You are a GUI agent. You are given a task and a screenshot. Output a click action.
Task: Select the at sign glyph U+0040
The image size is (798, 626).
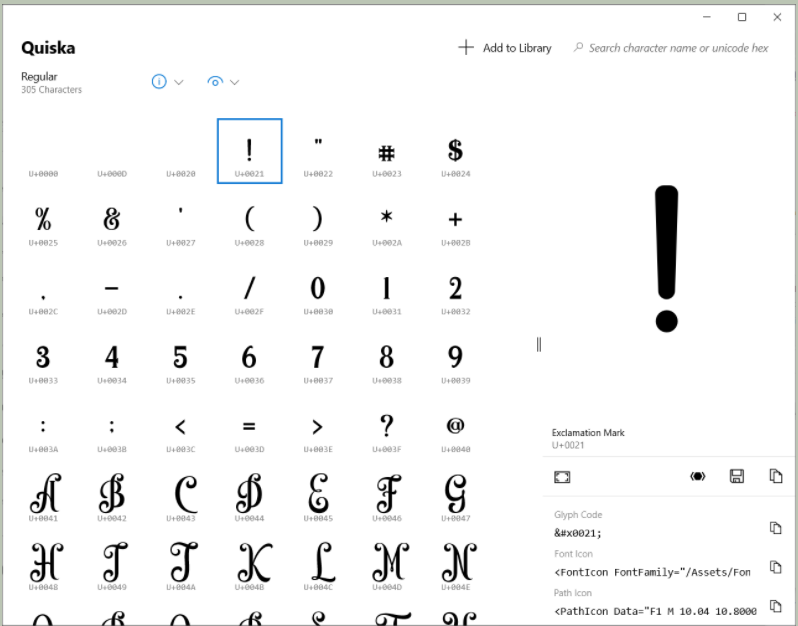coord(455,426)
